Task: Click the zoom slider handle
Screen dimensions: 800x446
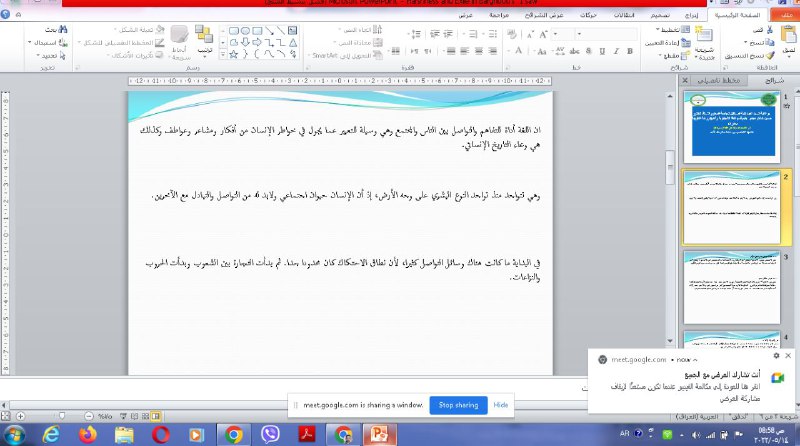Action: coord(62,416)
